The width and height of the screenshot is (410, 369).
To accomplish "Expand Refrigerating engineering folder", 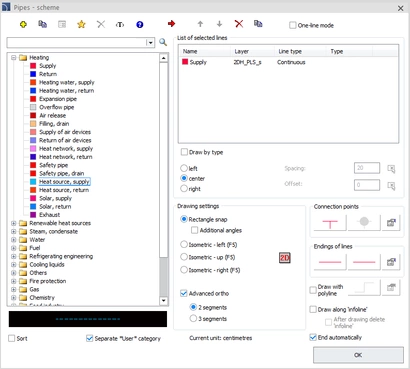I will 14,256.
